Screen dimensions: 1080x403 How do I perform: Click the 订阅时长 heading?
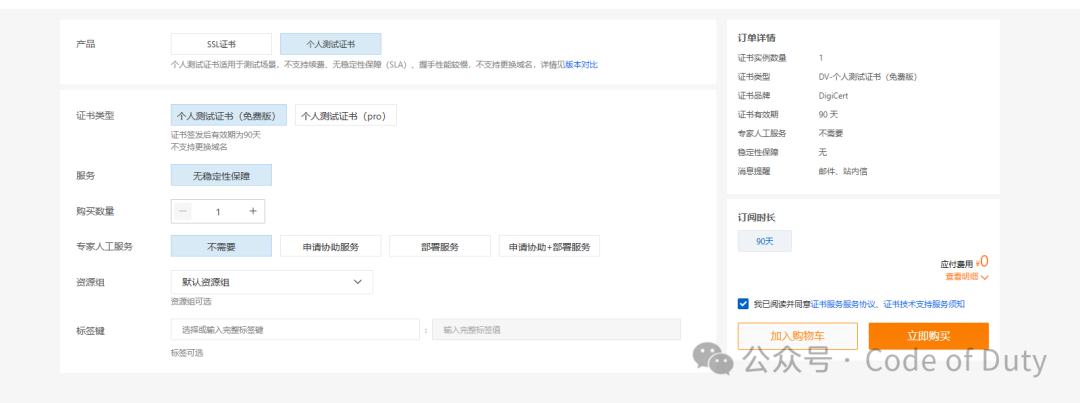pos(757,217)
